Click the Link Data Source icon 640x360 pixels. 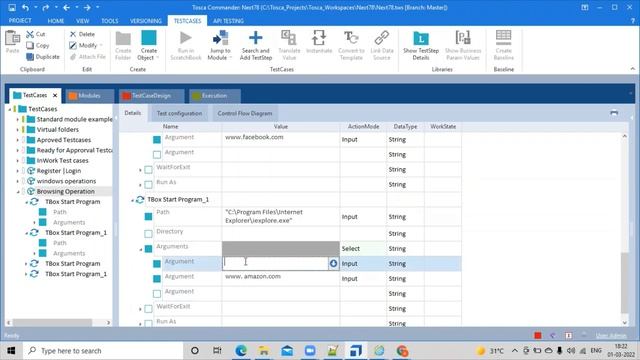point(382,38)
